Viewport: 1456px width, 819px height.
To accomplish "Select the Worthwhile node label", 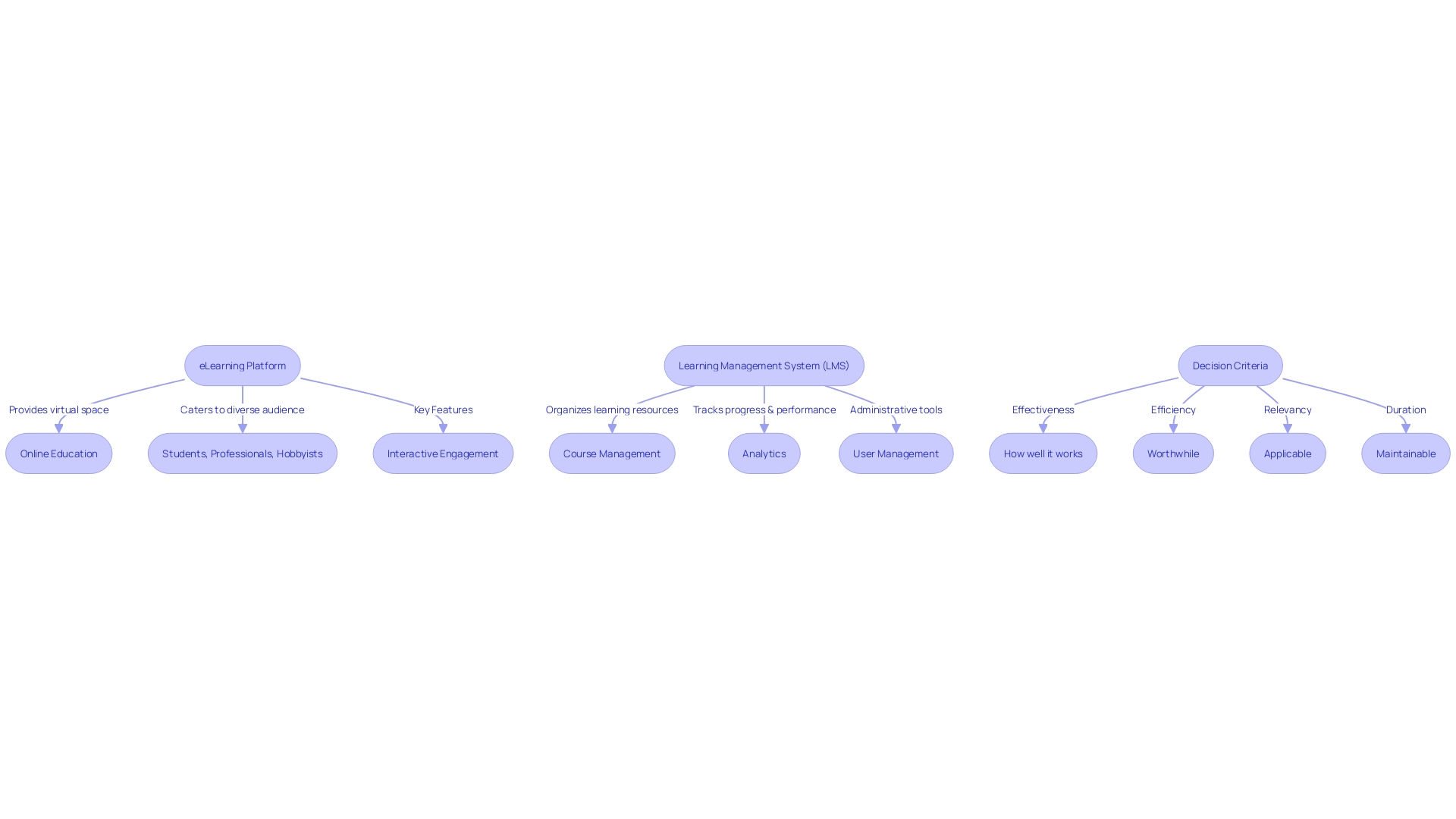I will coord(1173,453).
